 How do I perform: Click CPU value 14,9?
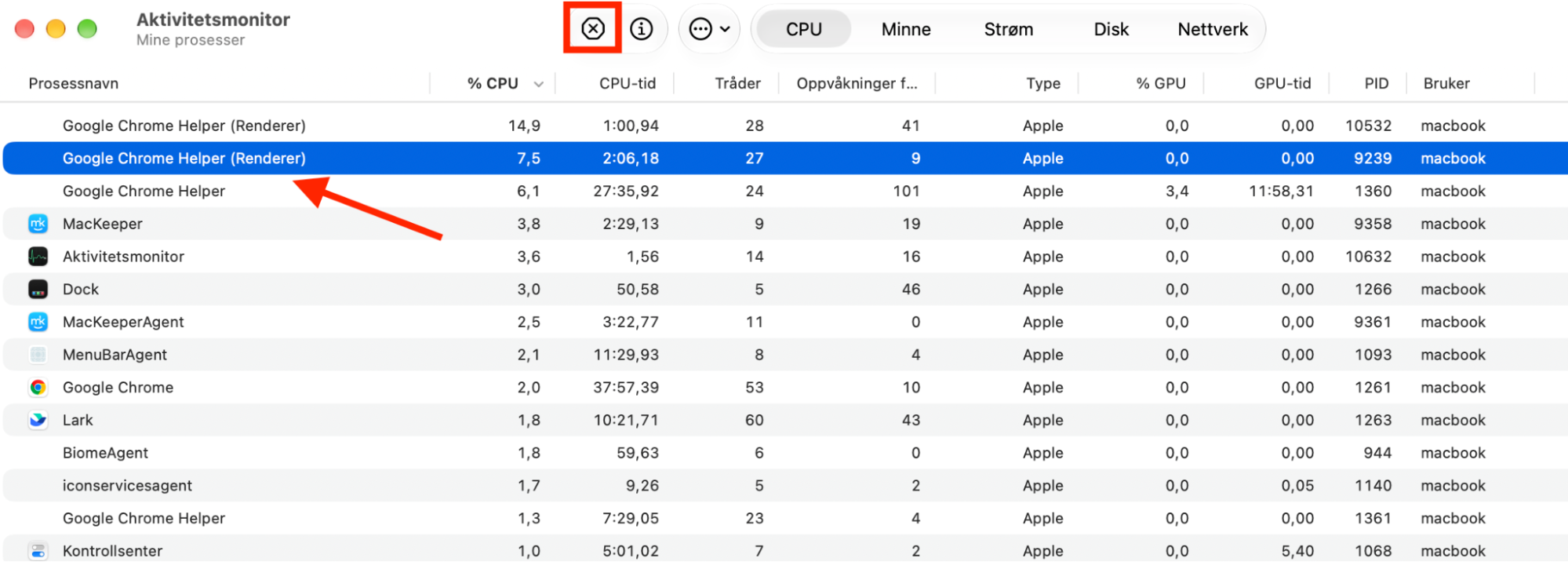(524, 126)
